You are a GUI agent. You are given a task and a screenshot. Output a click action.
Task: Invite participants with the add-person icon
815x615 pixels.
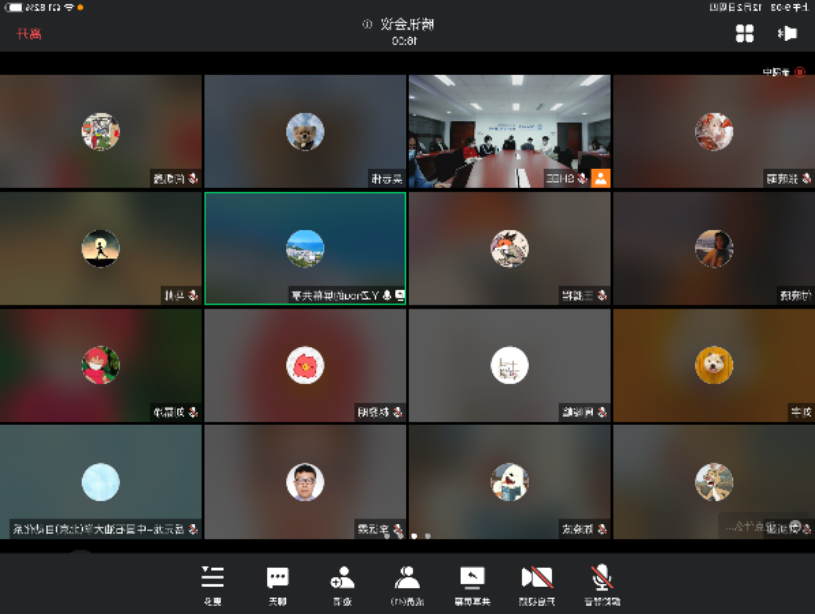pyautogui.click(x=342, y=582)
